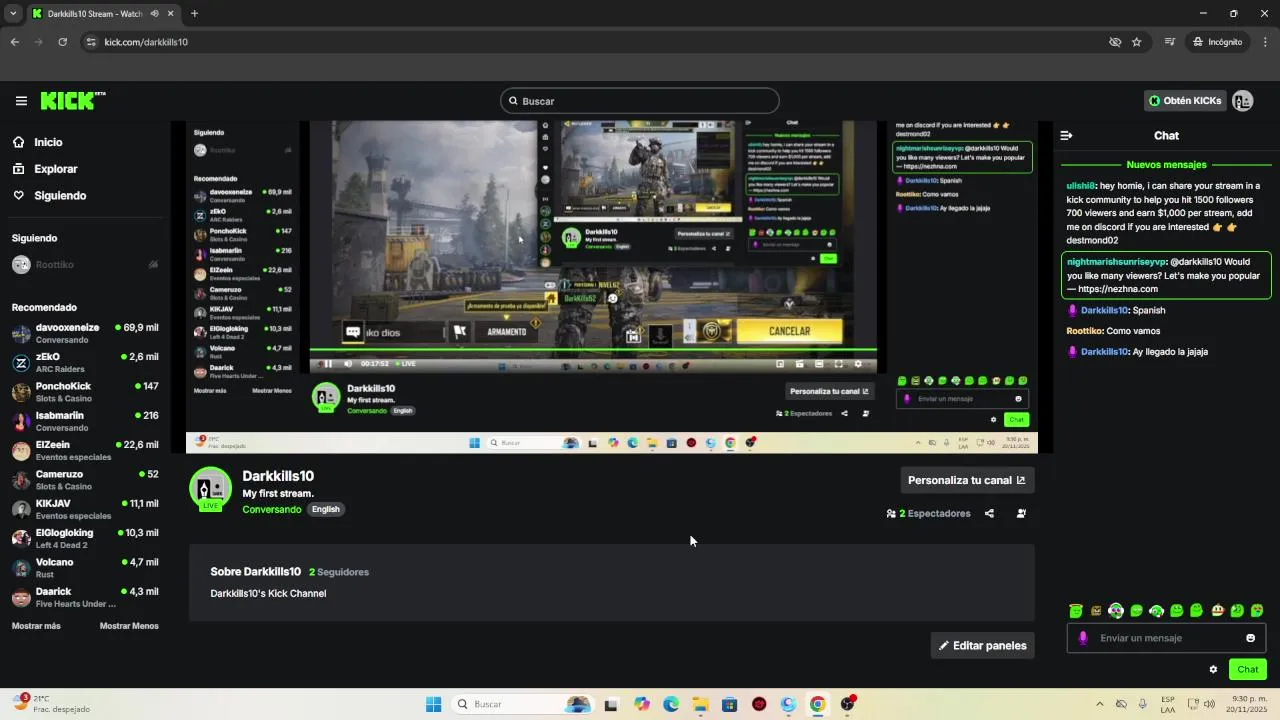Click the English language tag

point(326,510)
